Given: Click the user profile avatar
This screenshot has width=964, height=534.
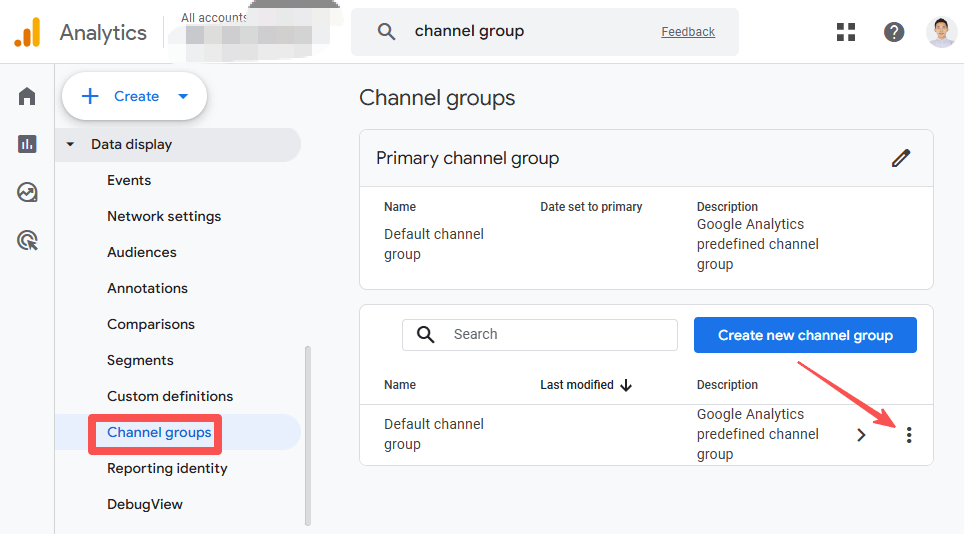Looking at the screenshot, I should click(941, 32).
